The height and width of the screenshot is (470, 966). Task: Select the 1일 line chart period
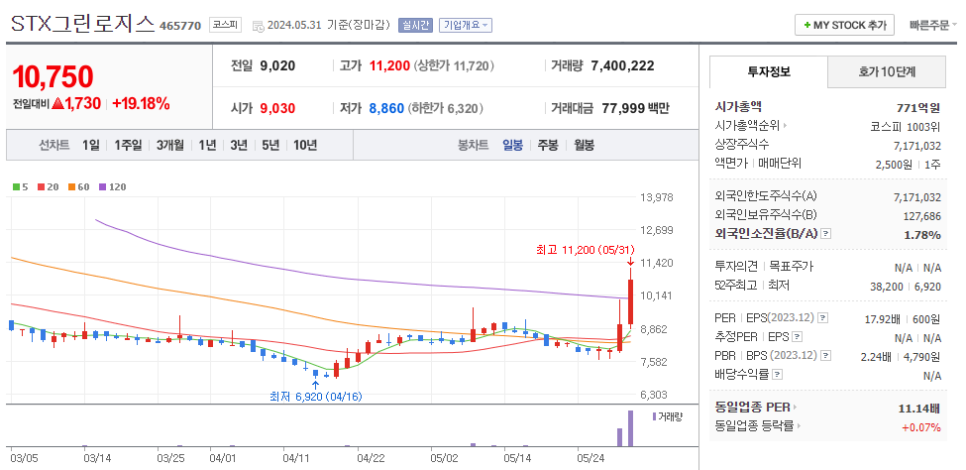tap(91, 145)
